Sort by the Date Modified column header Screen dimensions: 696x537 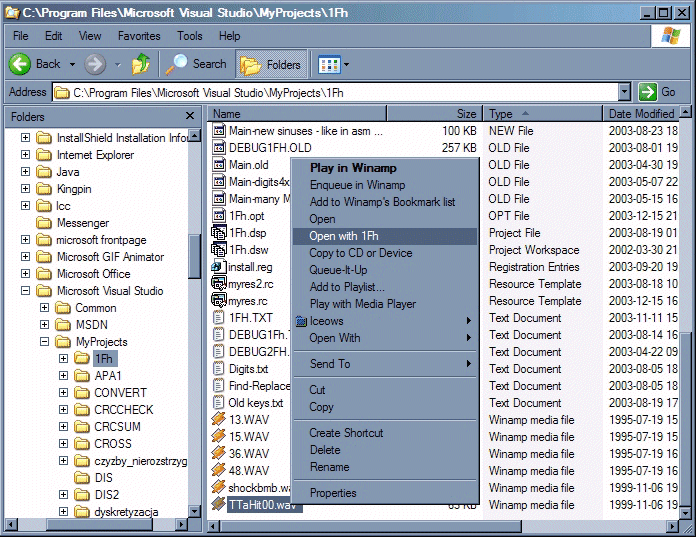click(641, 114)
